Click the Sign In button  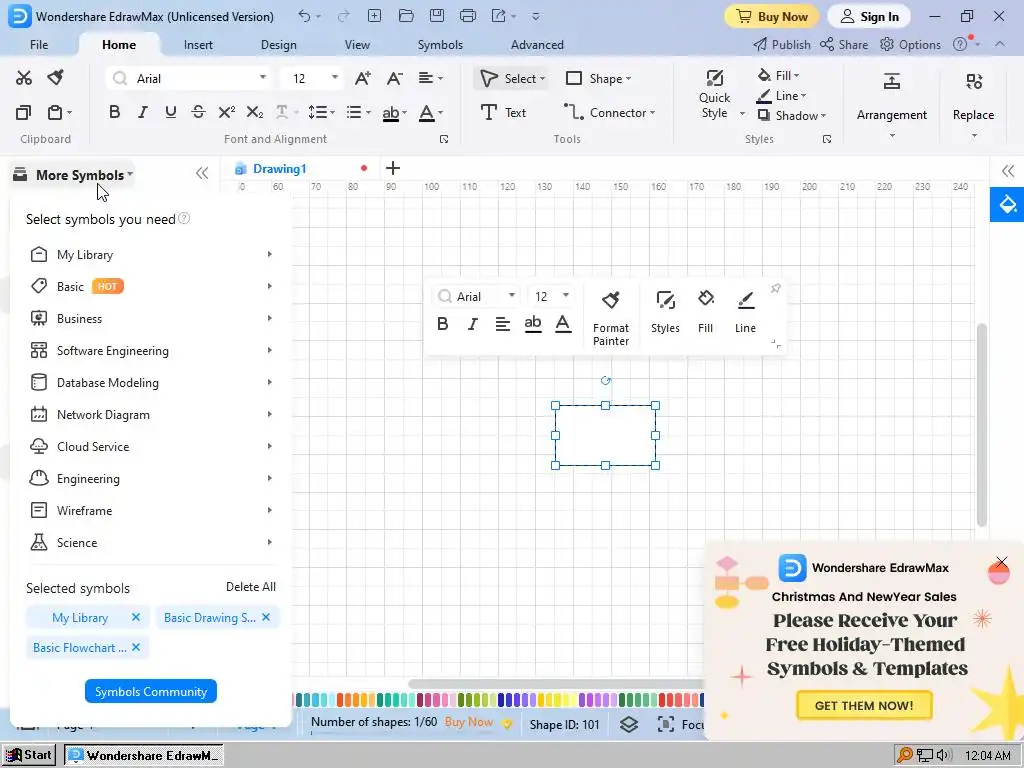coord(869,16)
